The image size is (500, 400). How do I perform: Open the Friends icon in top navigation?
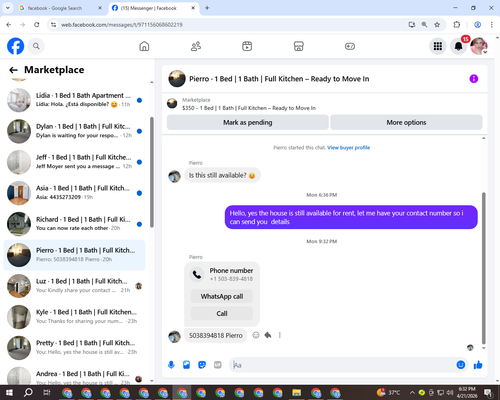(196, 46)
